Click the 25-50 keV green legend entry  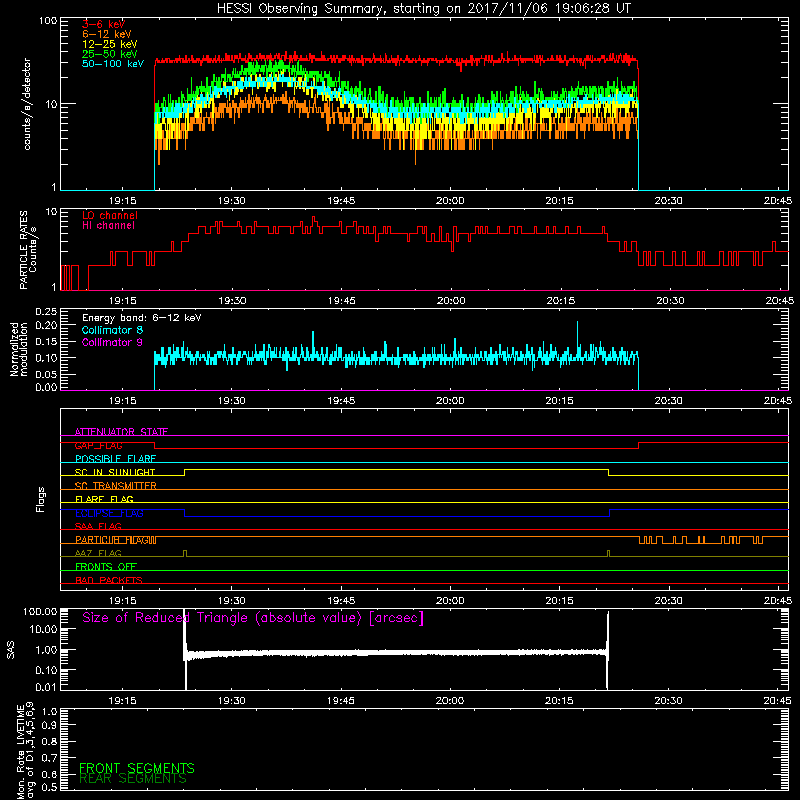[110, 54]
